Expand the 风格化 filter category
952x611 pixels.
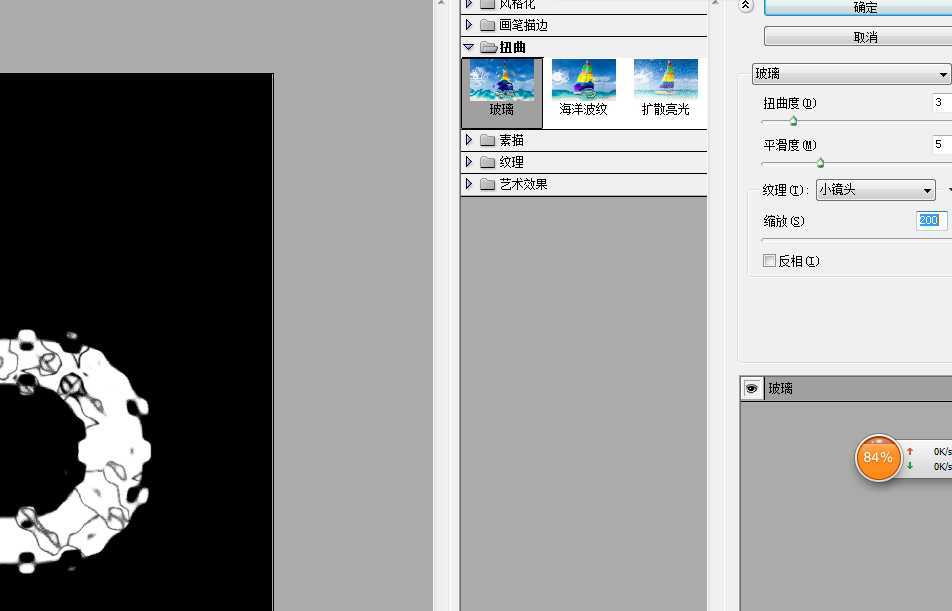point(468,4)
